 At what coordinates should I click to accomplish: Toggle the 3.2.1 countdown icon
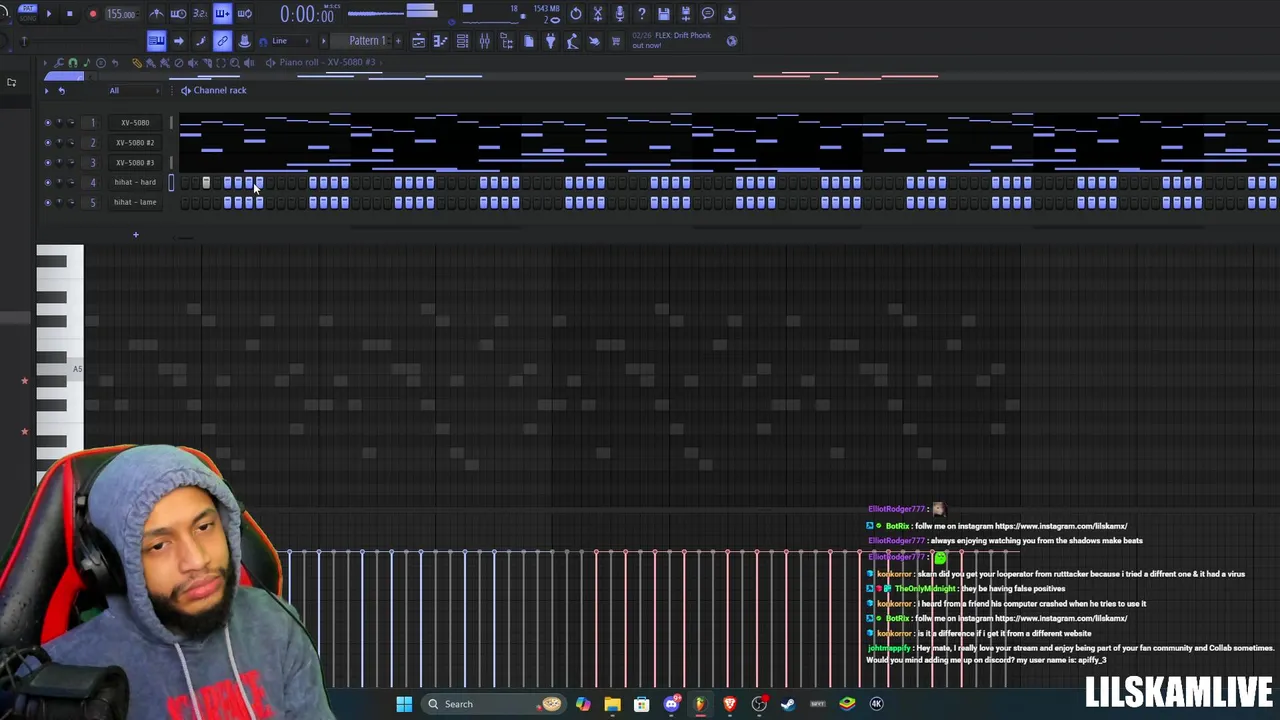click(200, 14)
